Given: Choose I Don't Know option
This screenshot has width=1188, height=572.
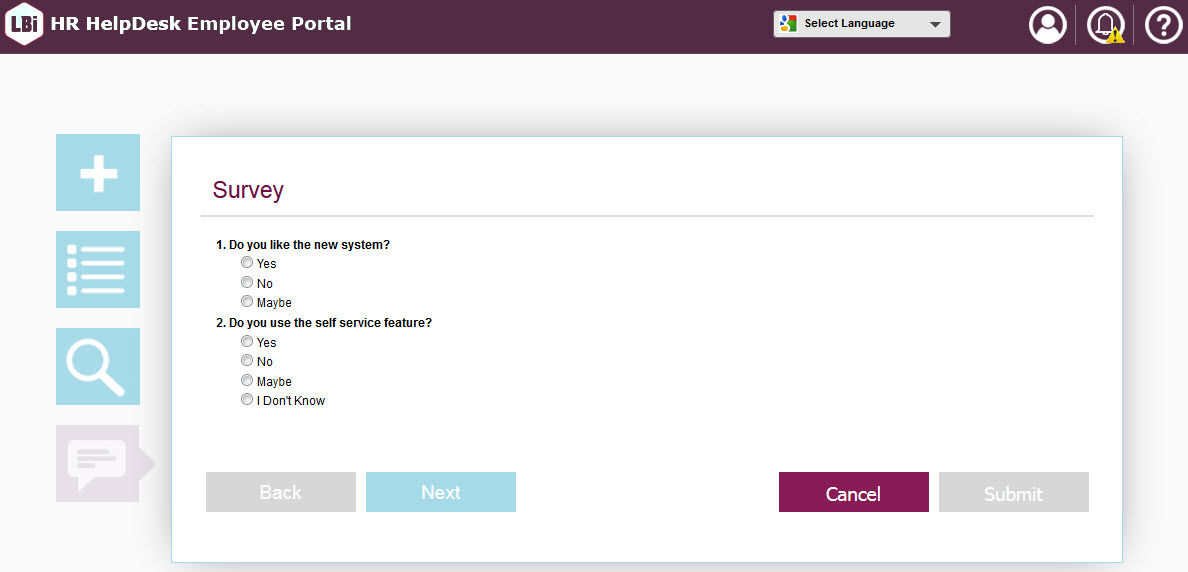Looking at the screenshot, I should pyautogui.click(x=247, y=400).
